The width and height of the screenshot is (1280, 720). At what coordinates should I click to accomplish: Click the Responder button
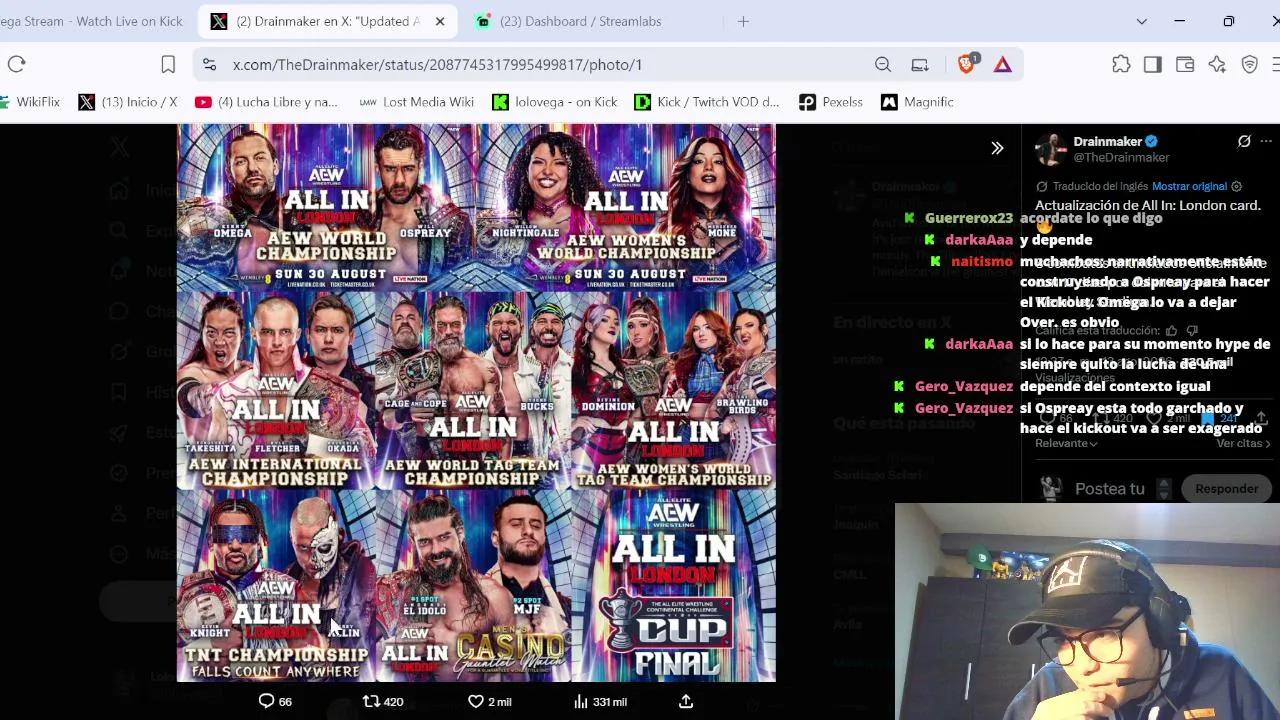point(1226,489)
